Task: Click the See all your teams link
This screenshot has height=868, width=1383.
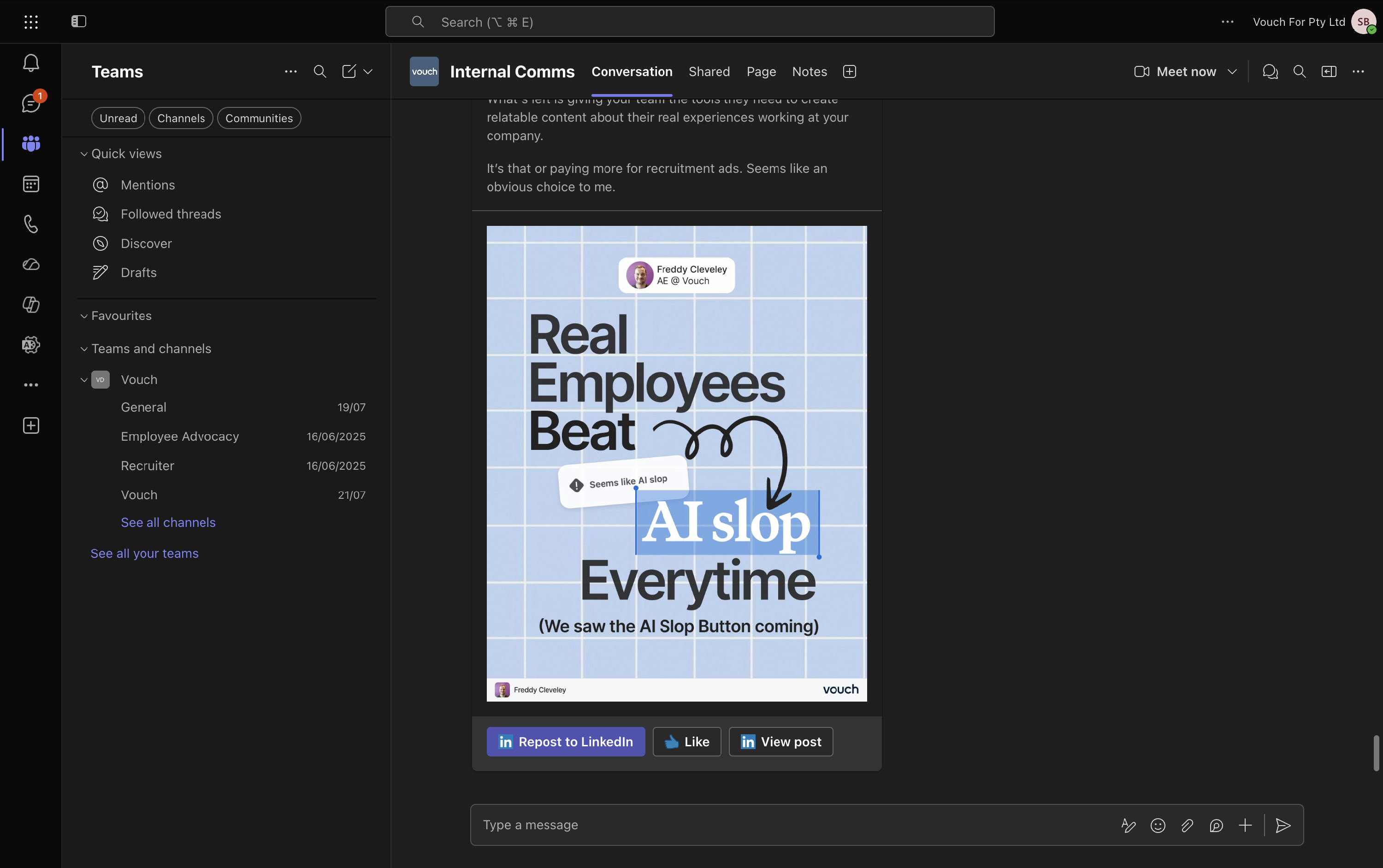Action: coord(145,554)
